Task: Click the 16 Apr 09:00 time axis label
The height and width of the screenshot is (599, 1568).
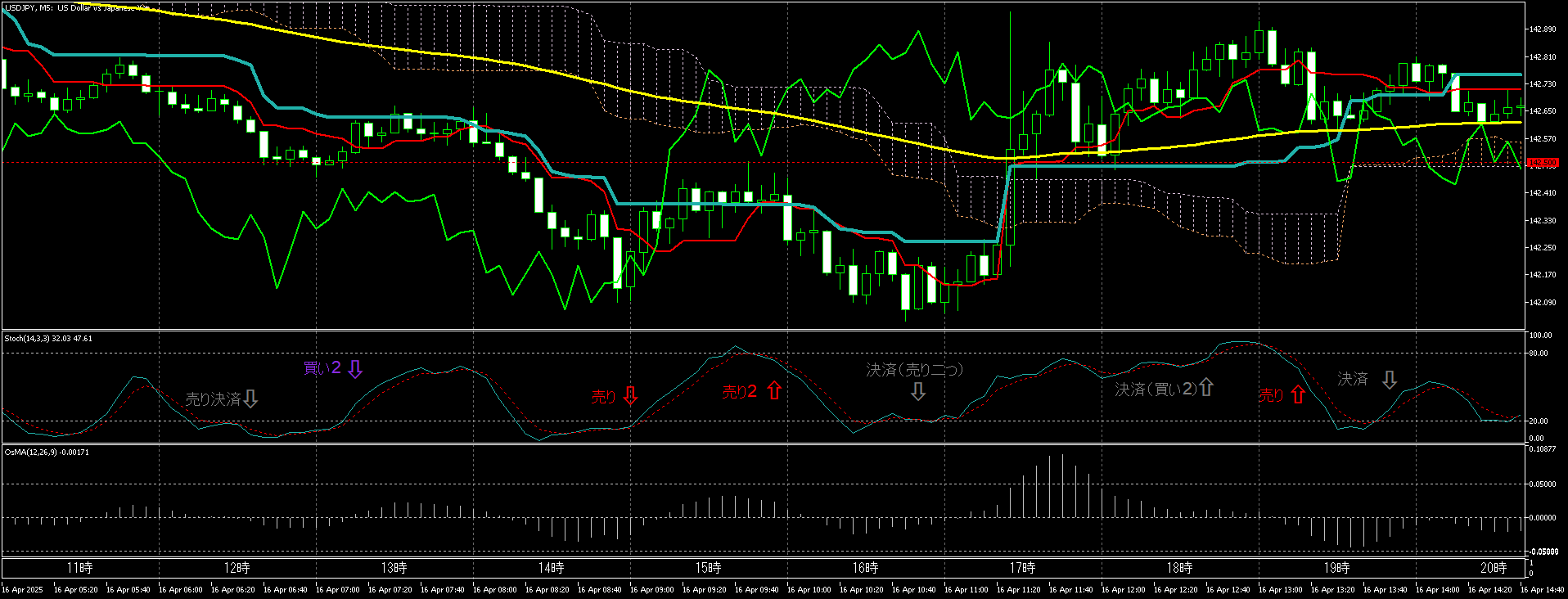Action: click(652, 589)
